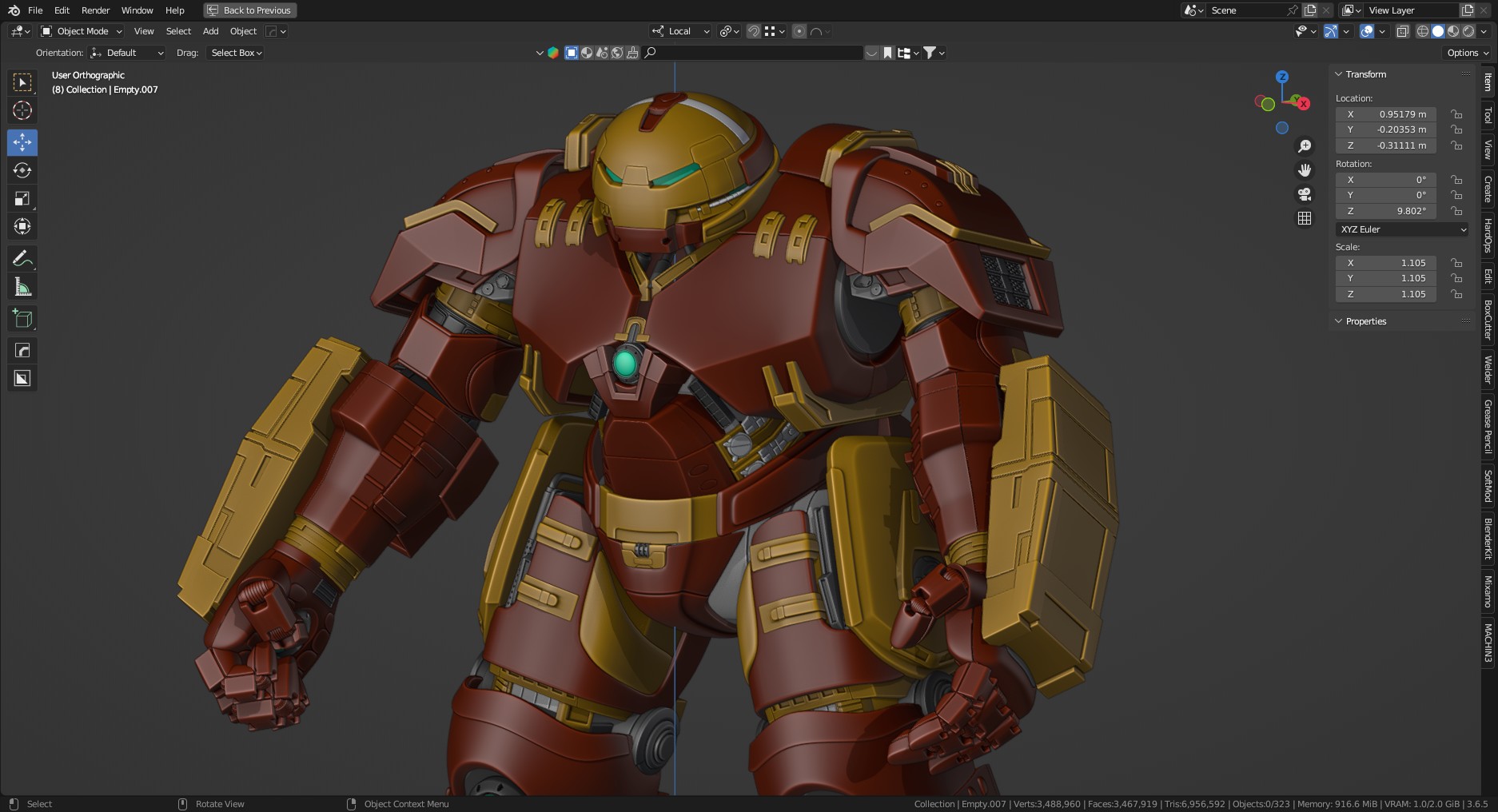Open the XYZ Euler rotation mode dropdown
This screenshot has width=1498, height=812.
coord(1402,229)
